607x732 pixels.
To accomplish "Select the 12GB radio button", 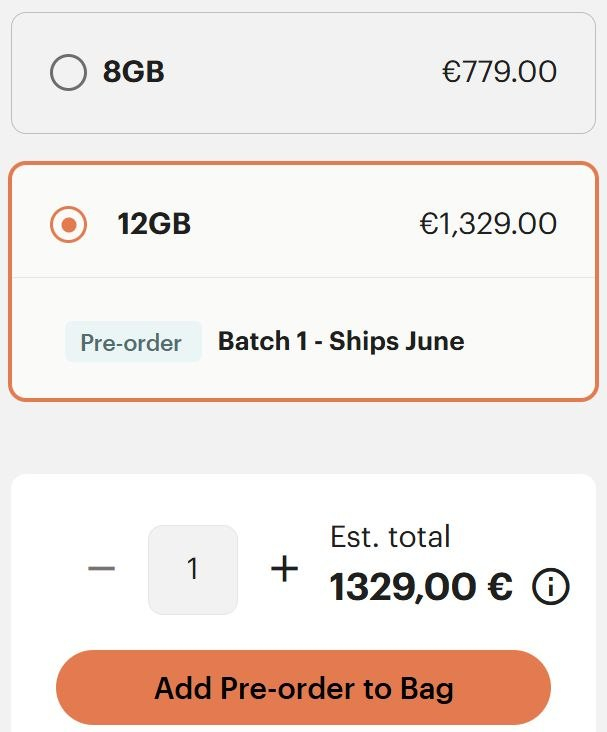I will pyautogui.click(x=68, y=224).
